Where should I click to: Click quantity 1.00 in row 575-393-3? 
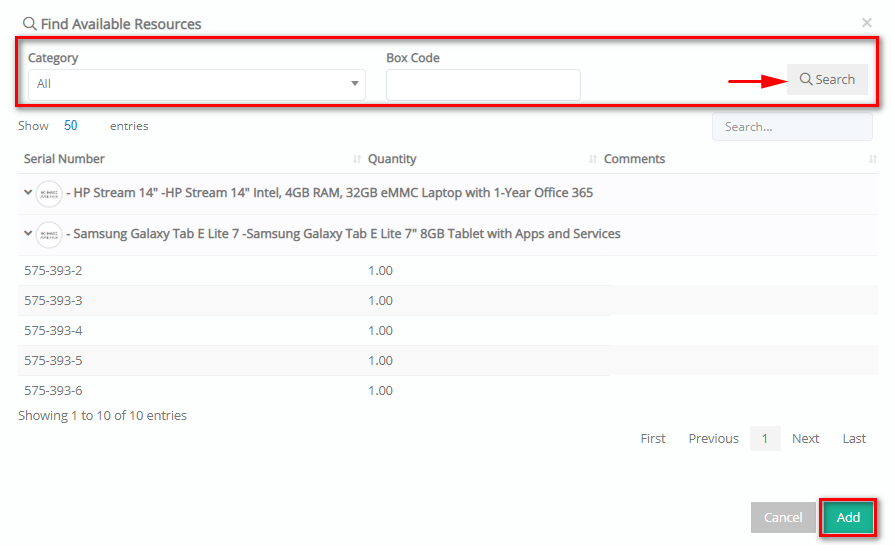click(380, 301)
